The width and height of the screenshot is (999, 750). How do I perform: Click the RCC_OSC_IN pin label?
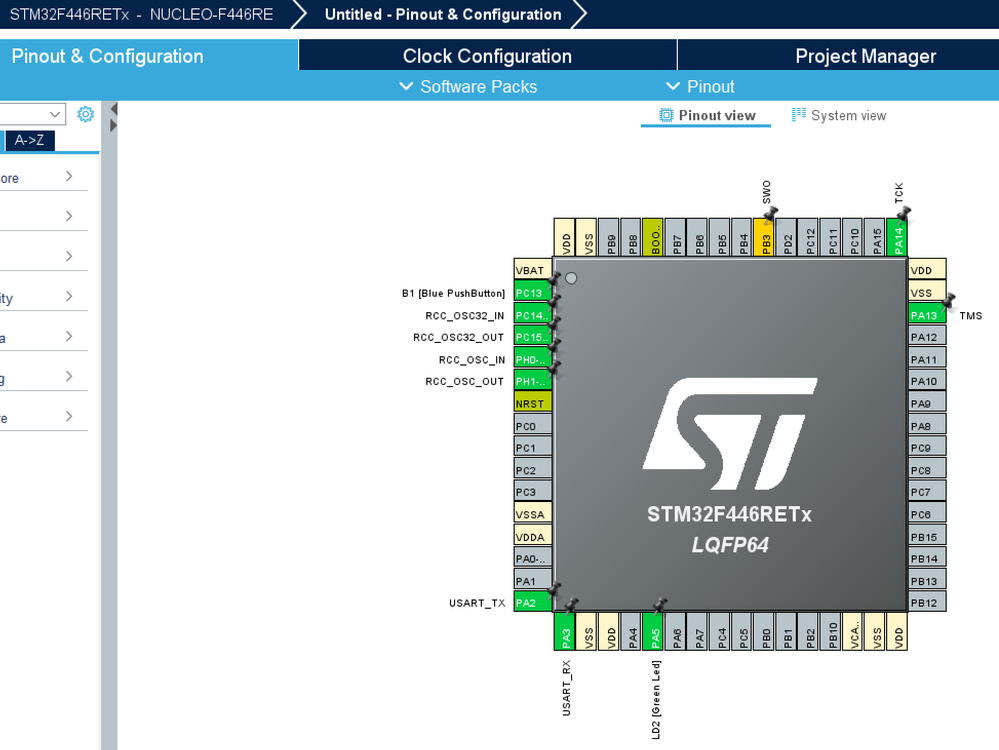coord(471,360)
